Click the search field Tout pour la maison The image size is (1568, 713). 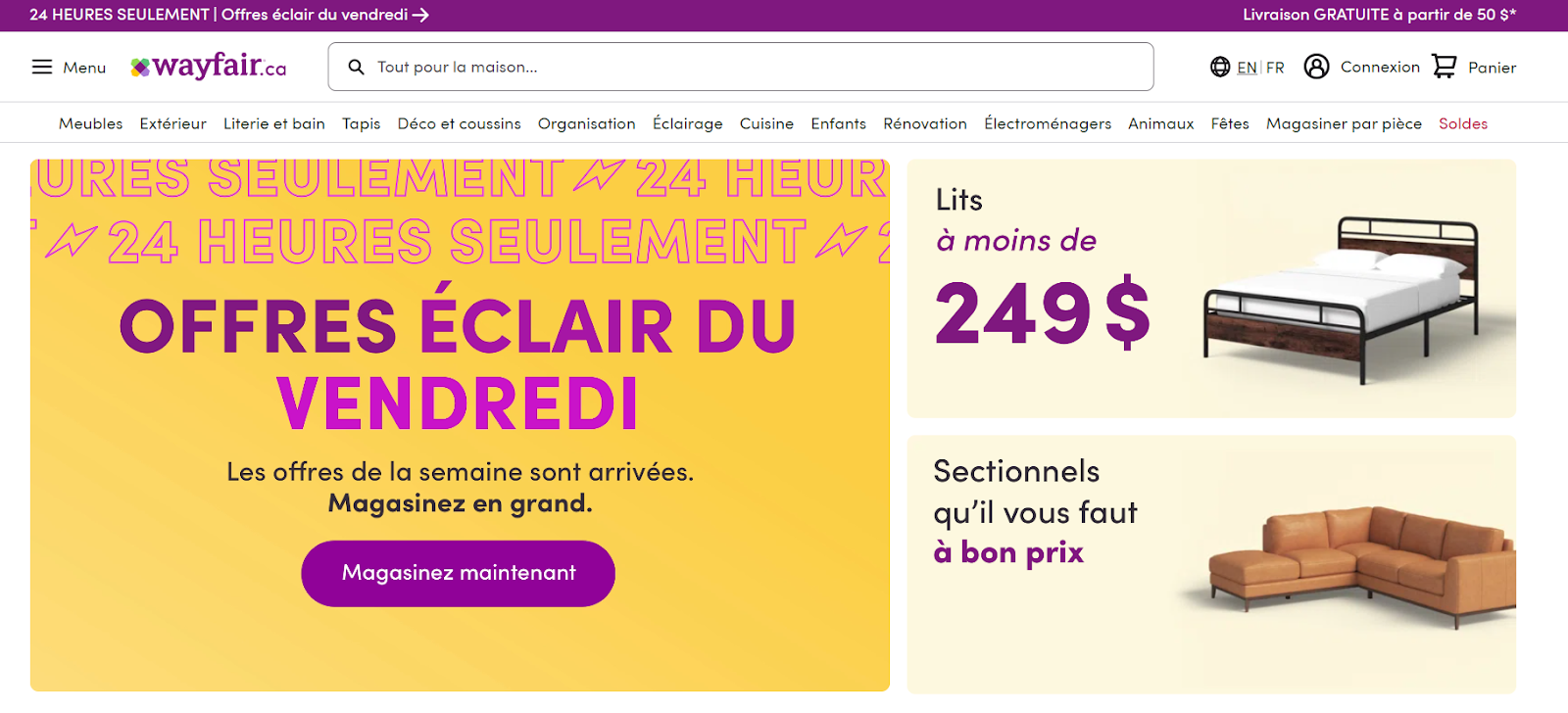(x=741, y=67)
